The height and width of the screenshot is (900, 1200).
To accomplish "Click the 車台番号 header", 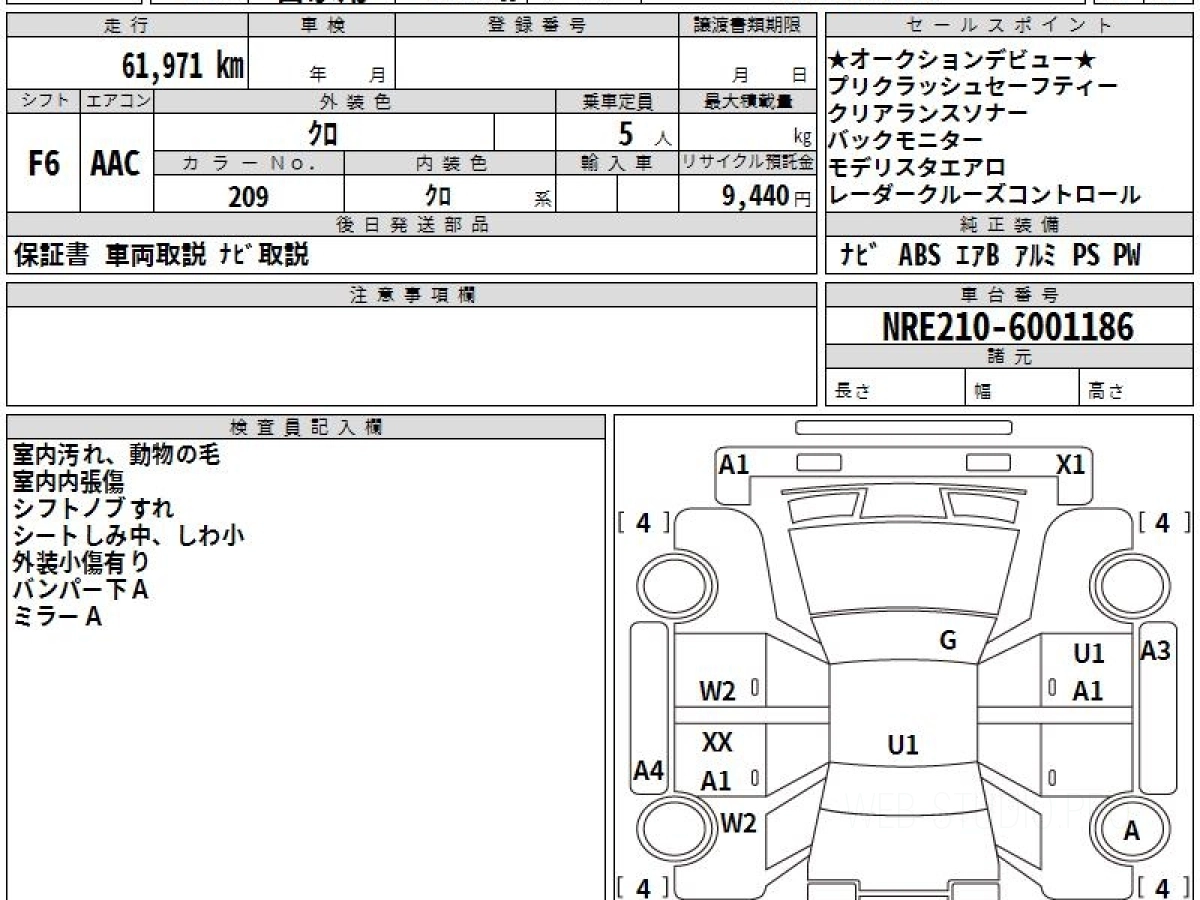I will coord(1009,295).
